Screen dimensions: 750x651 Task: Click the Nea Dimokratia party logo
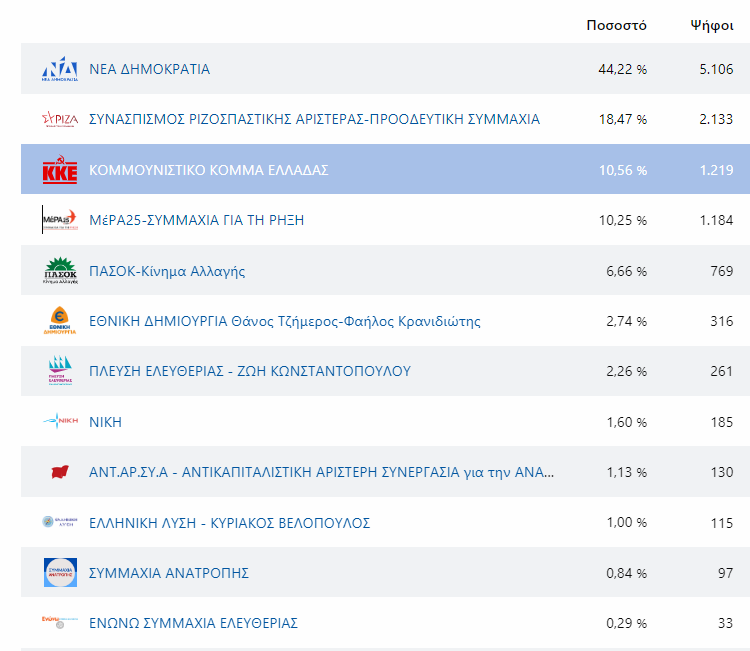(59, 70)
